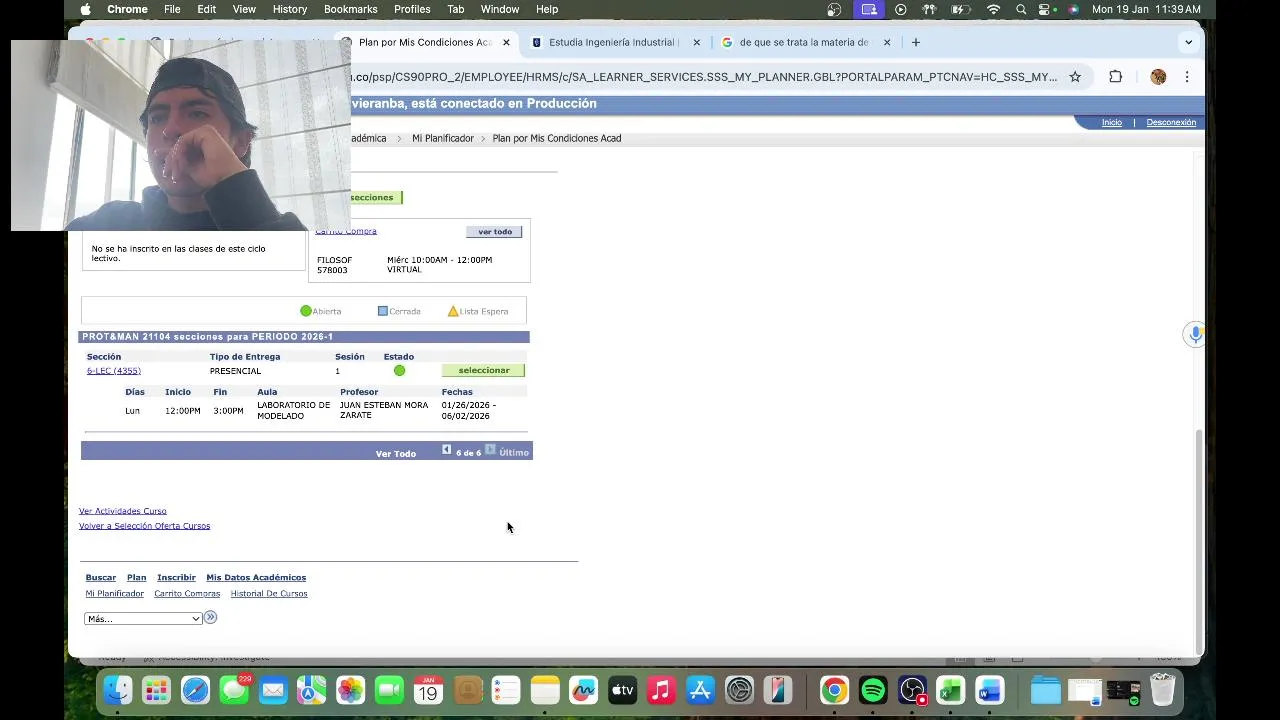1280x720 pixels.
Task: Open the Más... dropdown
Action: pyautogui.click(x=143, y=619)
